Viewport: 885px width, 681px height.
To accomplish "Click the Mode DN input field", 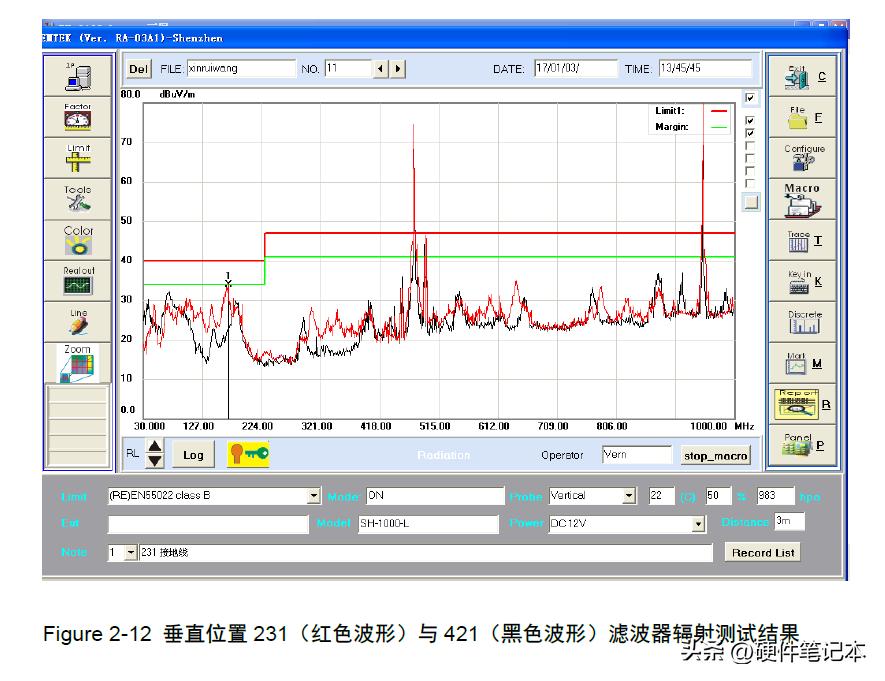I will [435, 496].
